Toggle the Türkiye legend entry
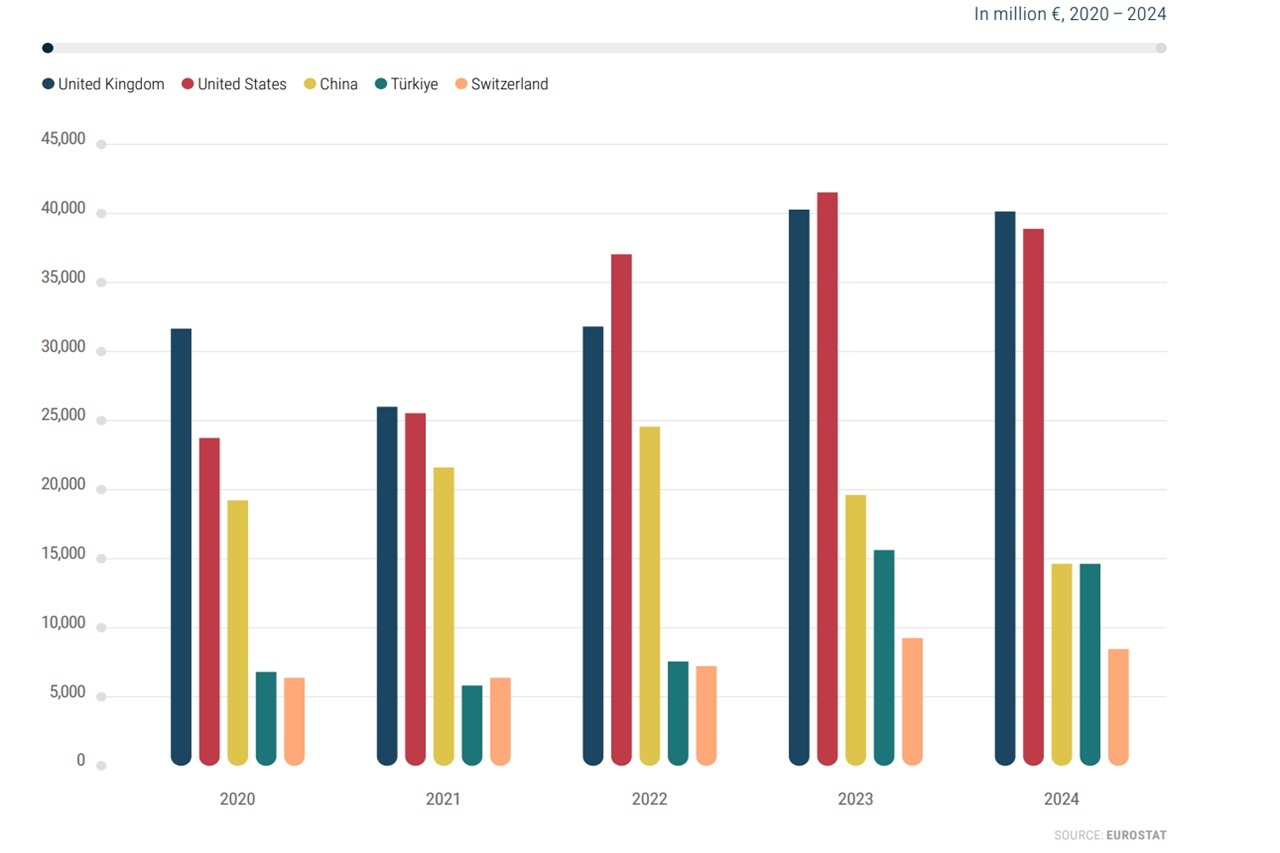This screenshot has width=1280, height=853. point(406,84)
